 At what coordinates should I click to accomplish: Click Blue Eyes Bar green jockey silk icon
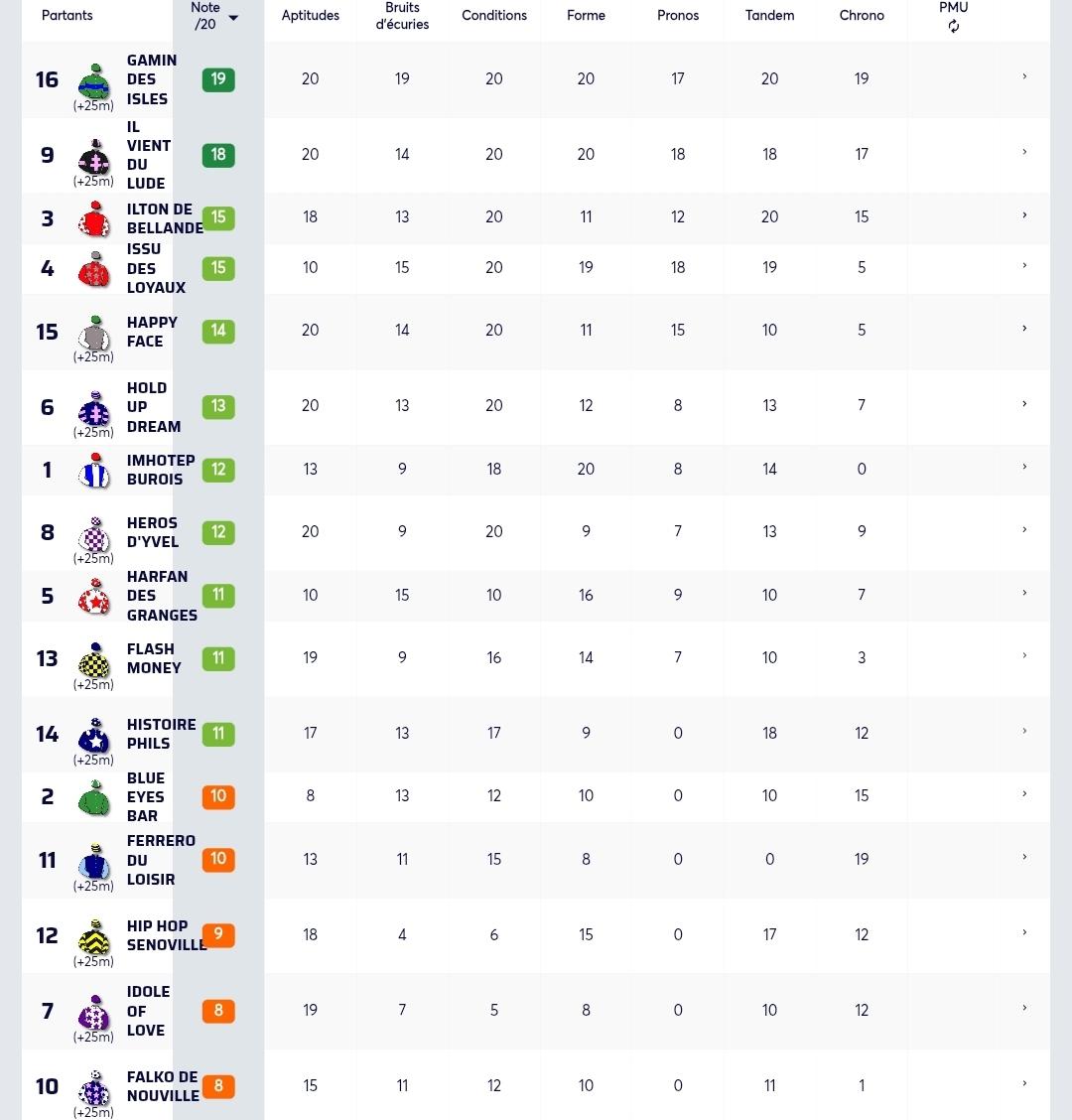tap(94, 797)
